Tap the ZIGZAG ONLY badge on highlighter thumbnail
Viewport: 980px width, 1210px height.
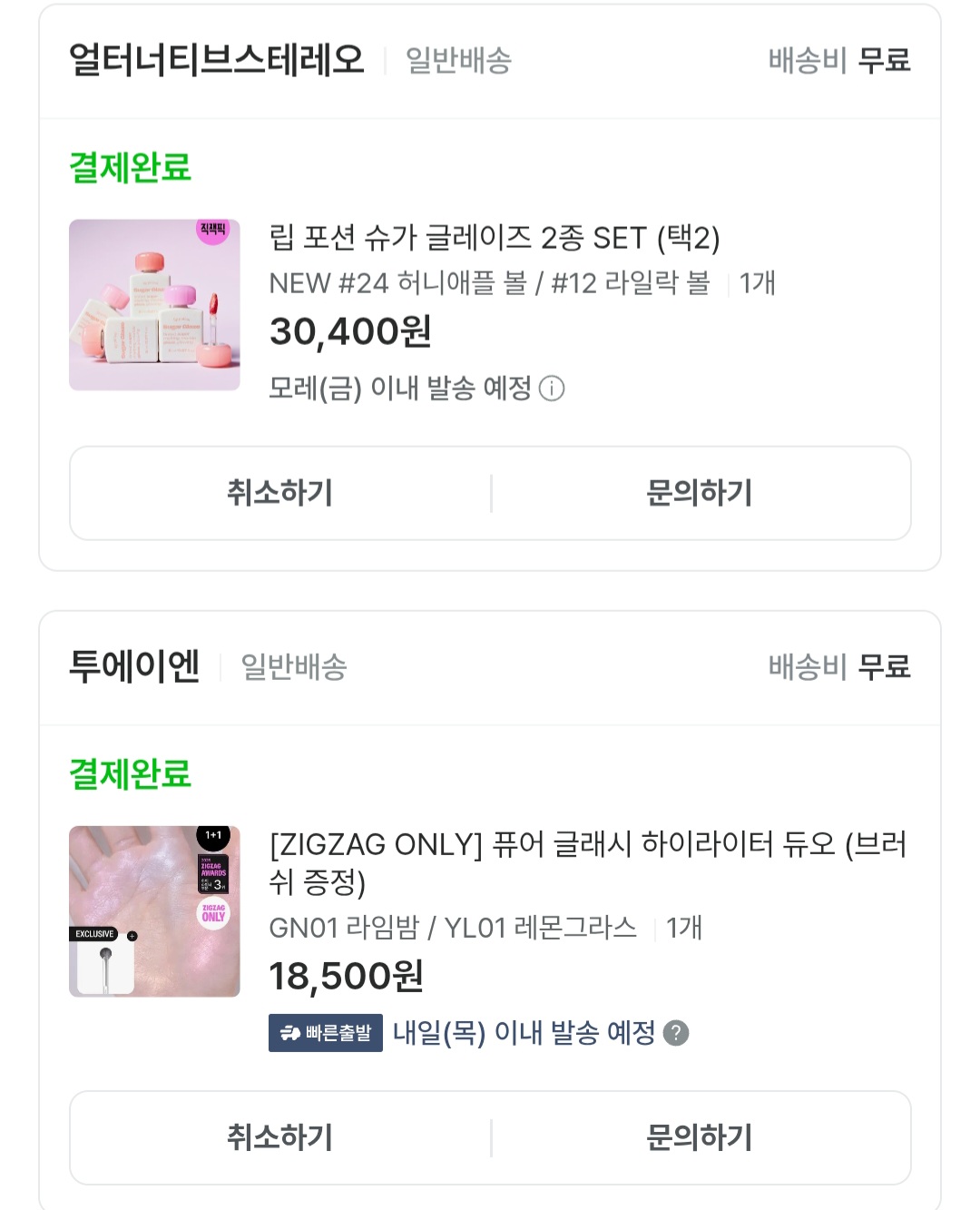214,913
